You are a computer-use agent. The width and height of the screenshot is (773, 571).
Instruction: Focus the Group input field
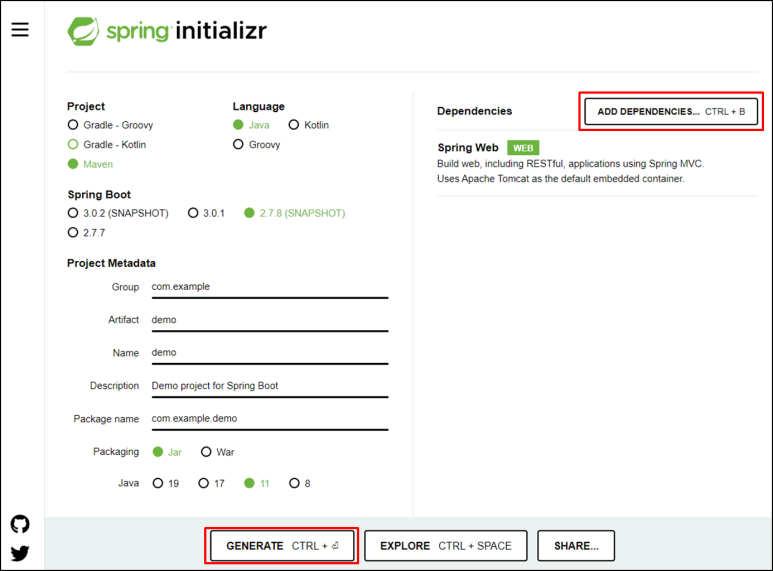click(x=270, y=287)
